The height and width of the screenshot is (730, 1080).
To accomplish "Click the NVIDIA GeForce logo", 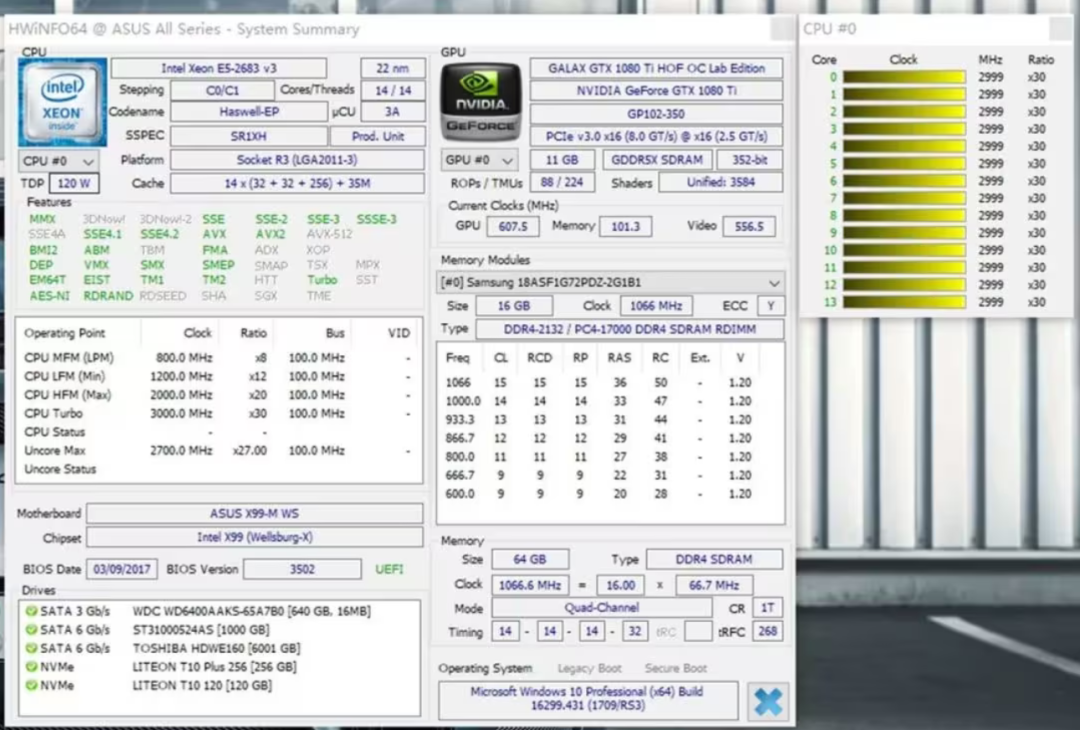I will point(480,100).
